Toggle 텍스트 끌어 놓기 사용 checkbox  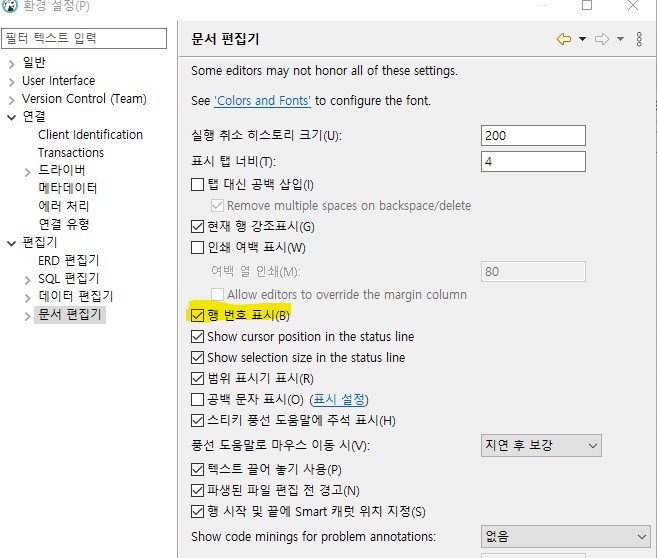click(197, 469)
